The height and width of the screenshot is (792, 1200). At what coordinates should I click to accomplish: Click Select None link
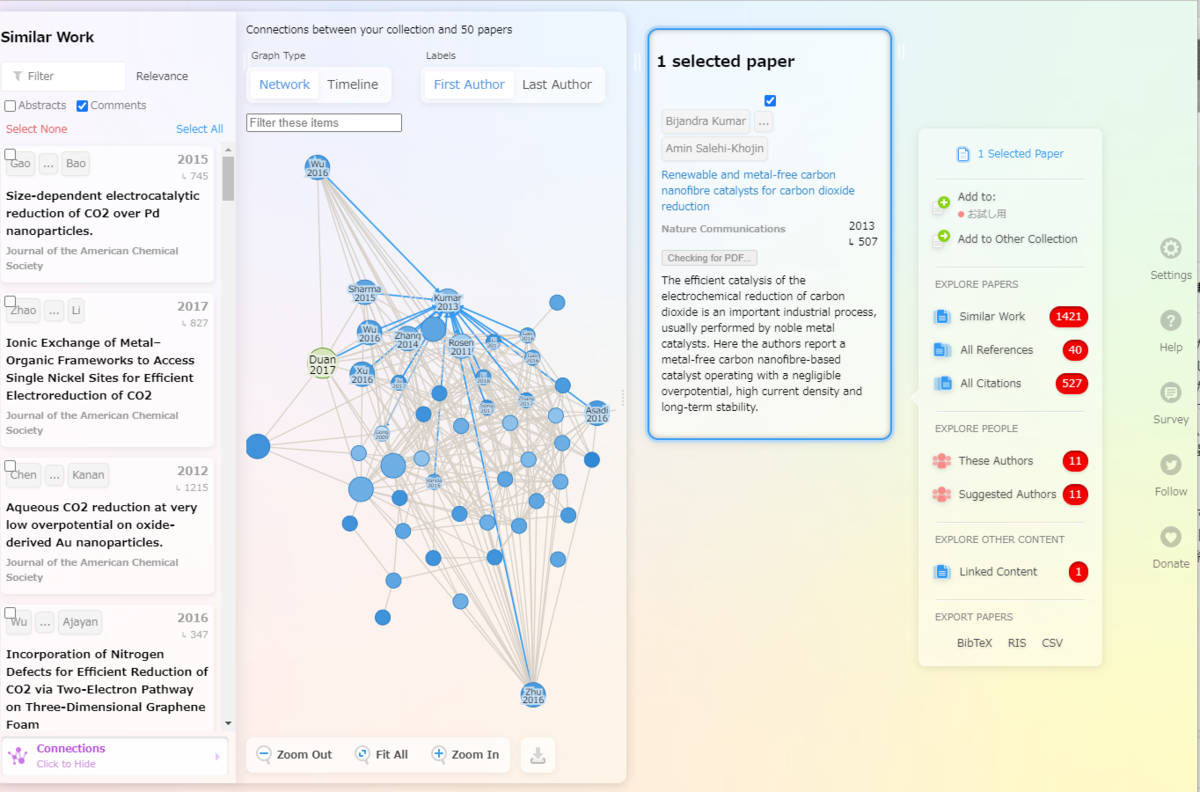[37, 129]
